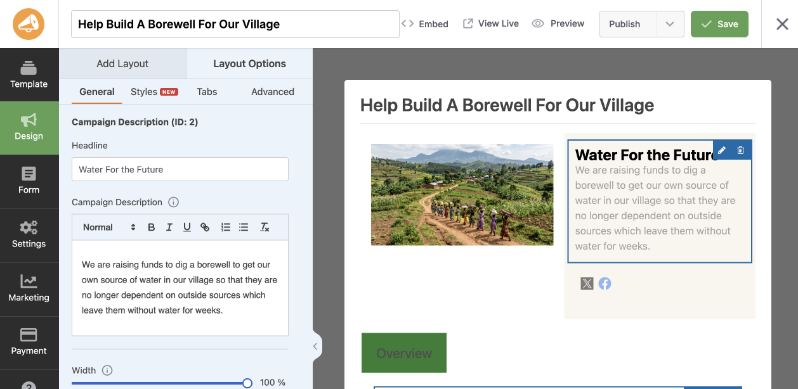This screenshot has height=389, width=798.
Task: Close the campaign builder
Action: point(782,24)
